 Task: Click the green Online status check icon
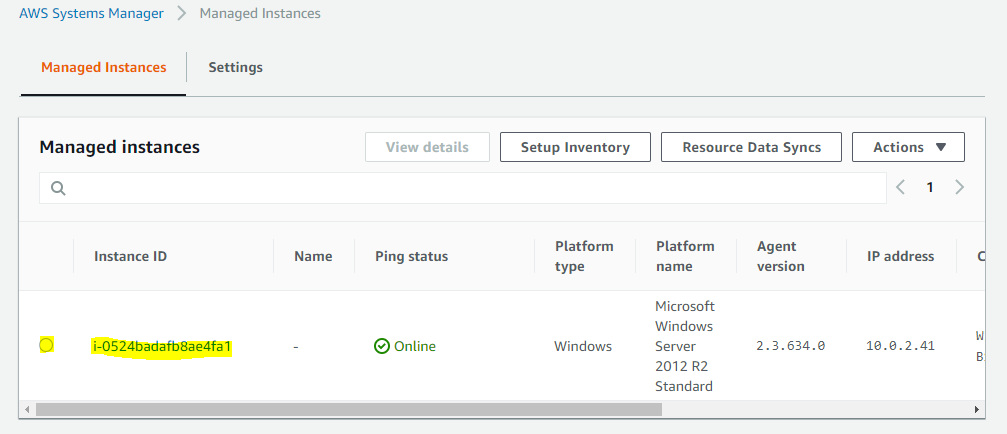(x=381, y=347)
